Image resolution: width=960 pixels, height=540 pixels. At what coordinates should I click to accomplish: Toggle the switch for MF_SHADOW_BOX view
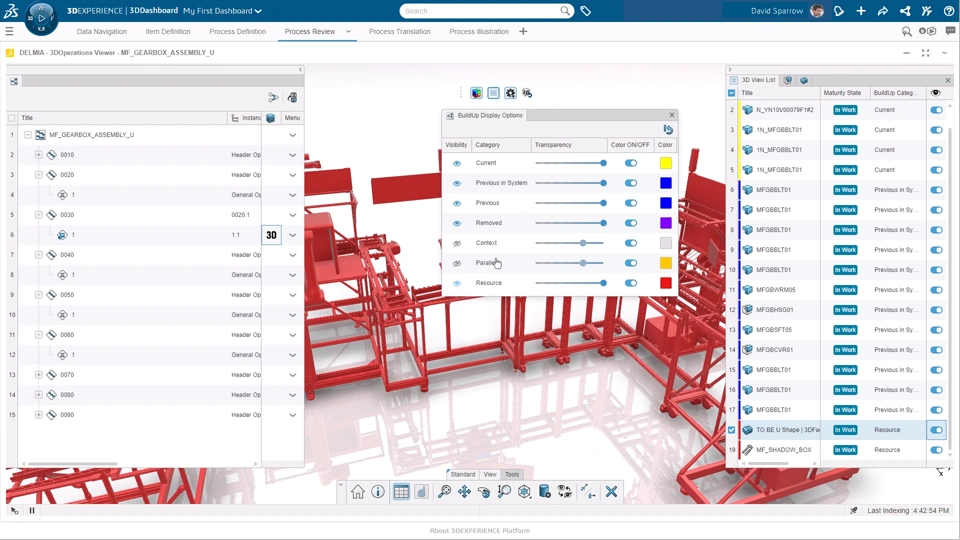936,450
